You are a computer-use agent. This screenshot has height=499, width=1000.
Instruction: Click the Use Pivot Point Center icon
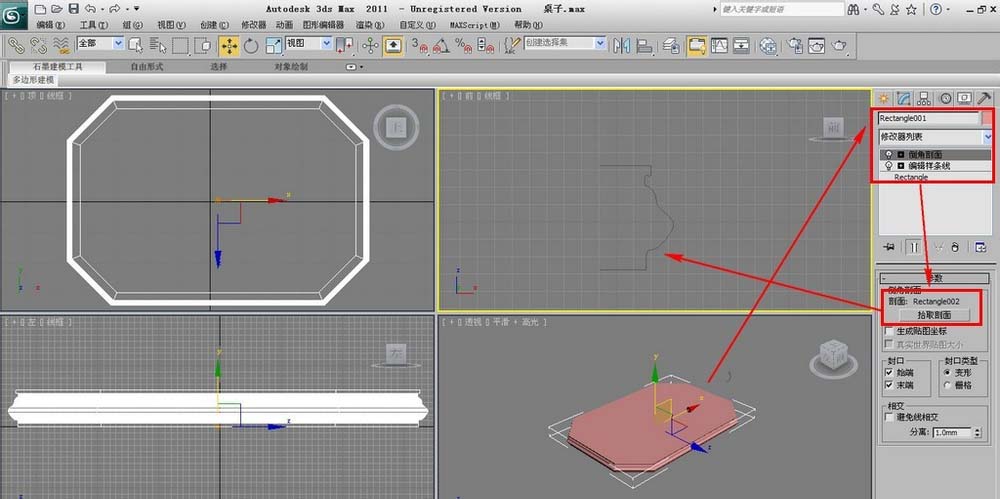[344, 45]
